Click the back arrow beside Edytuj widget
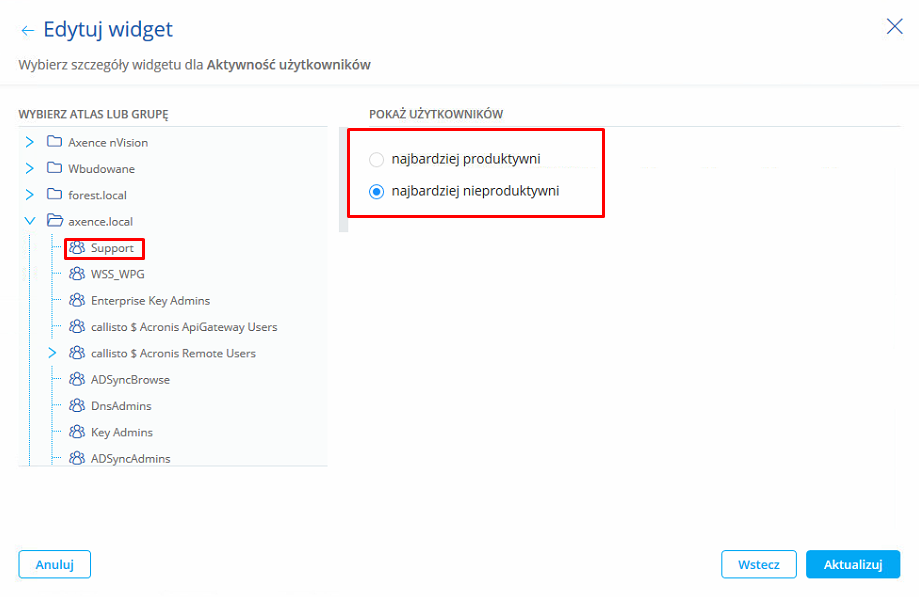 pyautogui.click(x=27, y=30)
